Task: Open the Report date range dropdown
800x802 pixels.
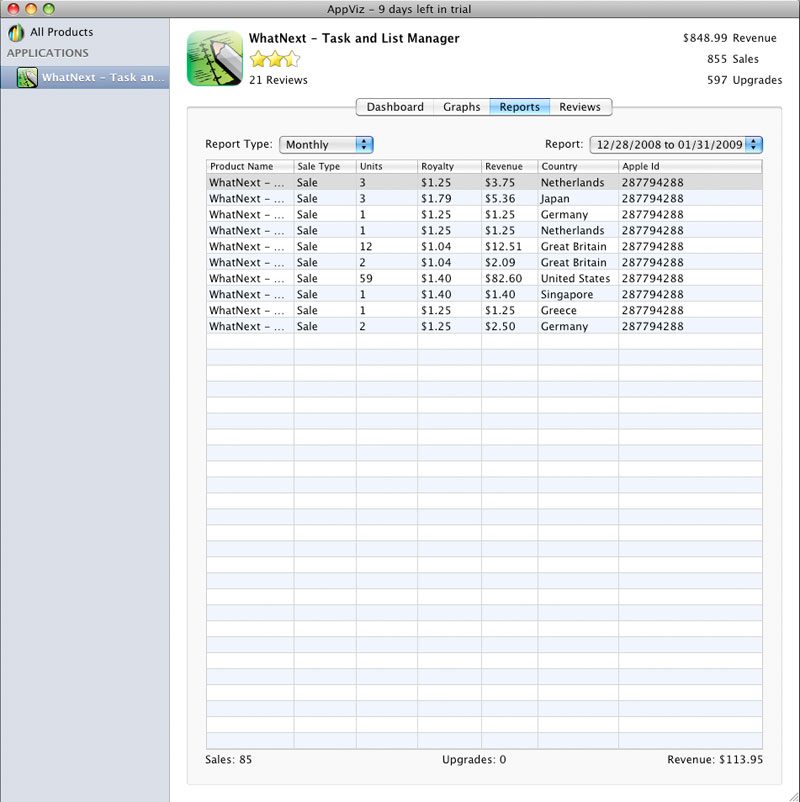Action: click(x=676, y=145)
